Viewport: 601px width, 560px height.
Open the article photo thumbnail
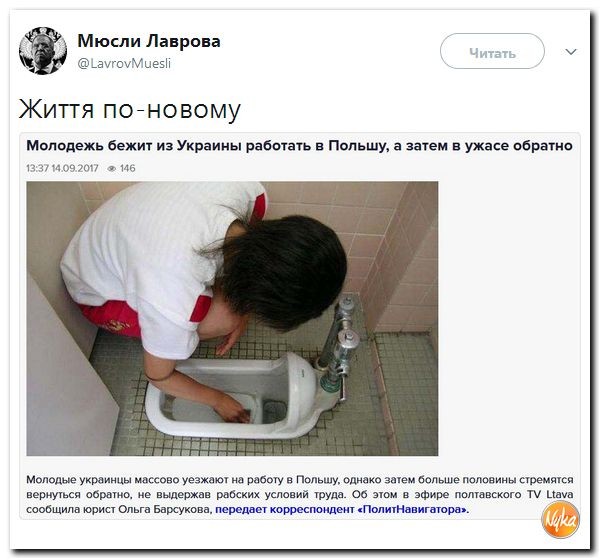pyautogui.click(x=232, y=319)
